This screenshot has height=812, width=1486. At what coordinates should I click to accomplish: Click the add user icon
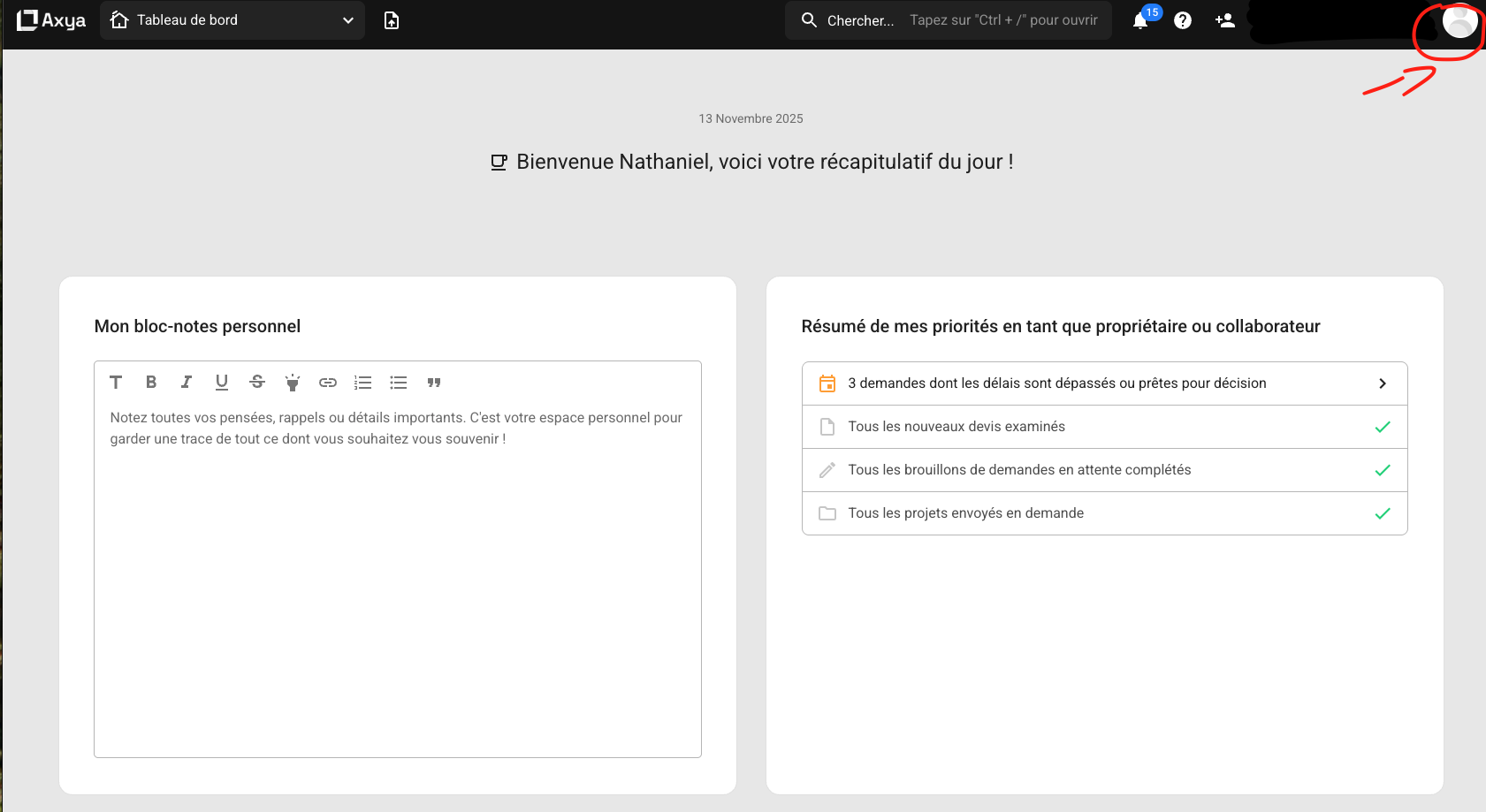click(x=1224, y=20)
